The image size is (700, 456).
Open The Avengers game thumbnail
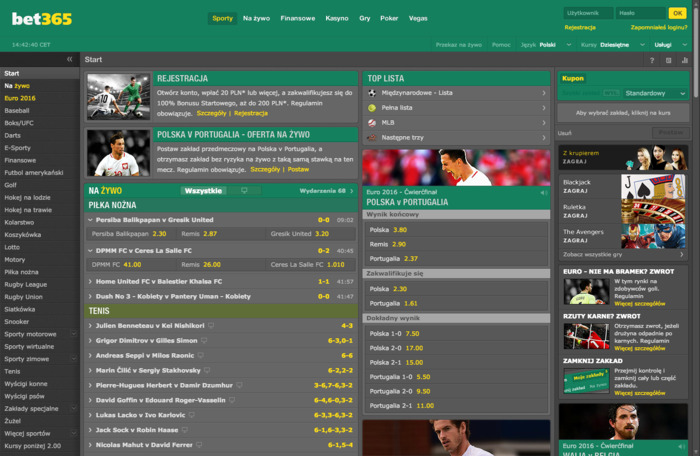pos(653,236)
